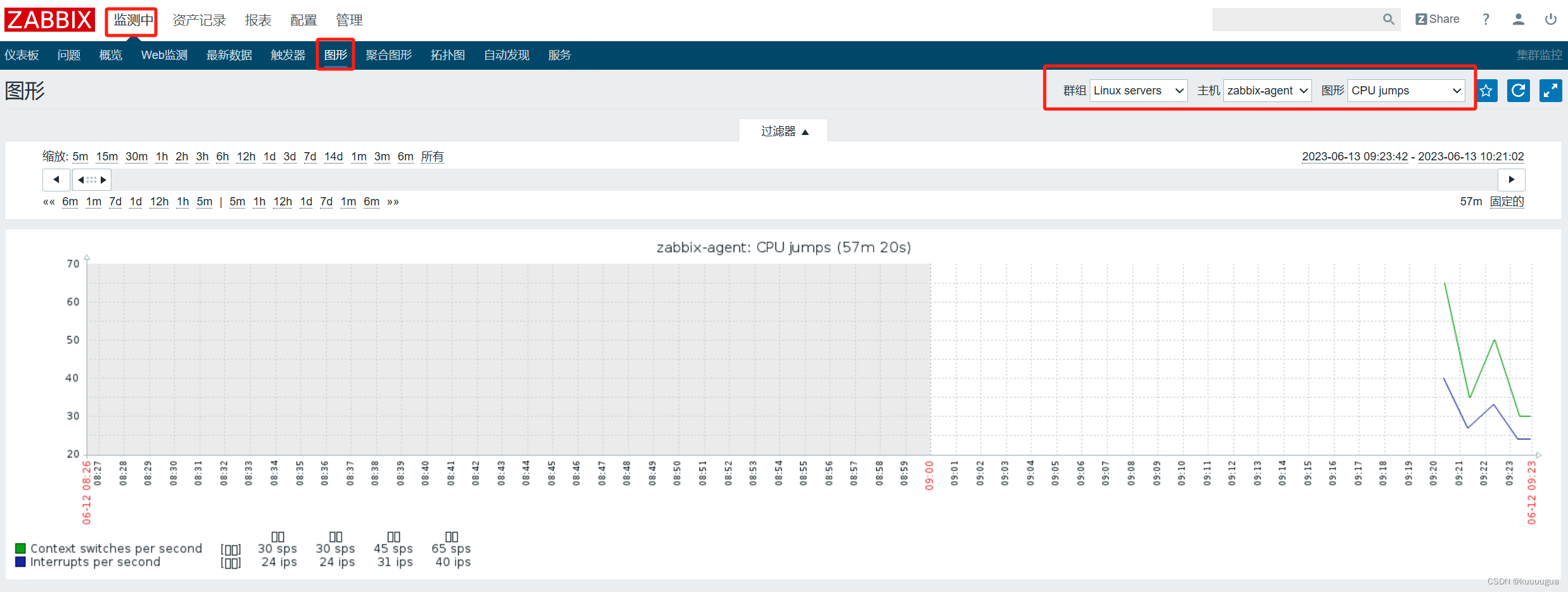Go to 问题 submenu

(x=69, y=55)
